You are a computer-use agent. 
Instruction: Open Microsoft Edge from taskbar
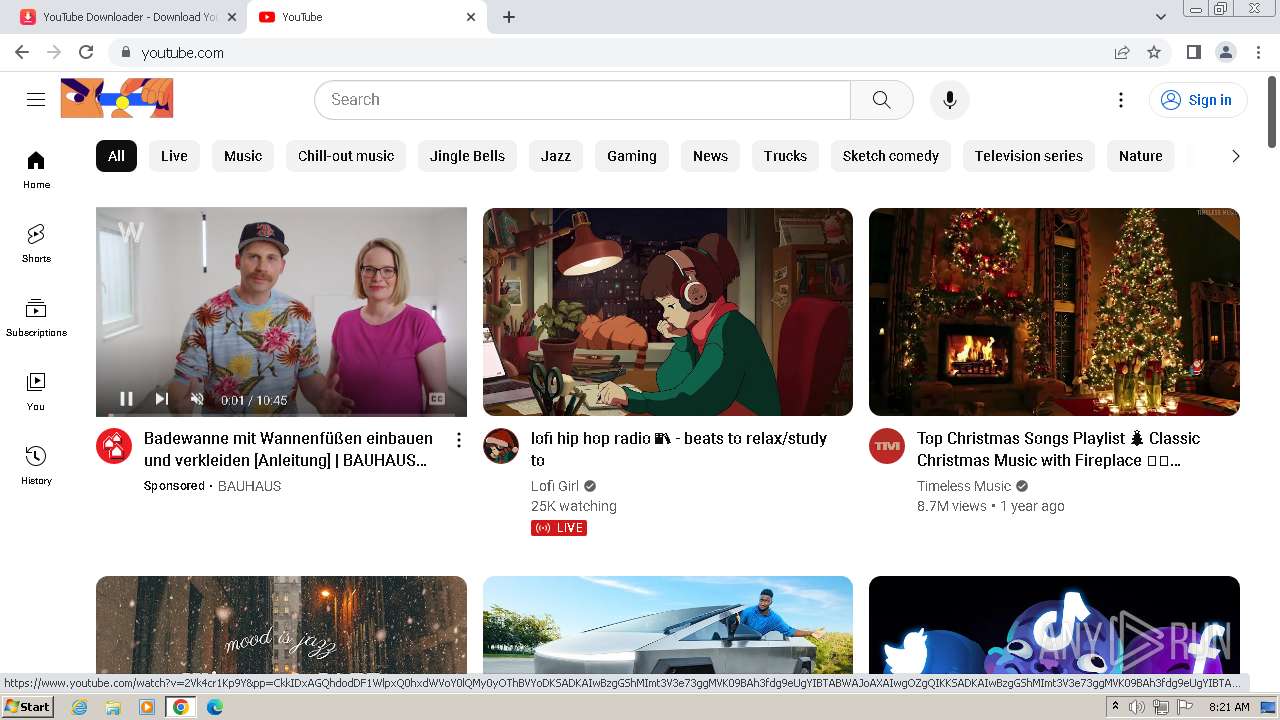point(214,707)
